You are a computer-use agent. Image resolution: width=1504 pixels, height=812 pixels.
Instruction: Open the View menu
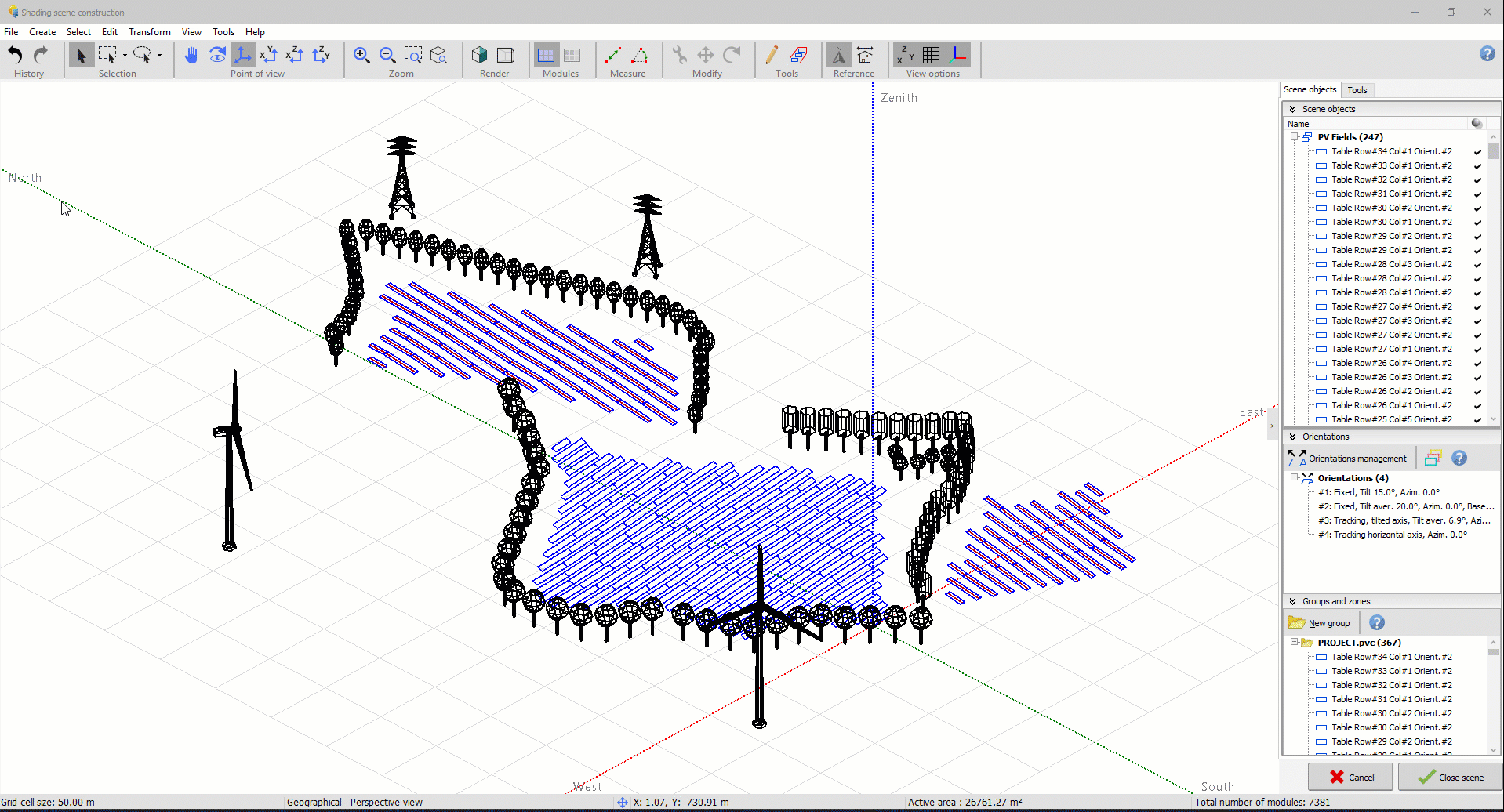[x=191, y=32]
